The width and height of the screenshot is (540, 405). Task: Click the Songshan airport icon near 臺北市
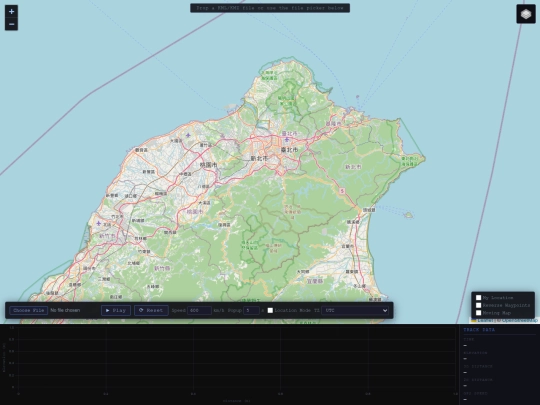coord(287,139)
